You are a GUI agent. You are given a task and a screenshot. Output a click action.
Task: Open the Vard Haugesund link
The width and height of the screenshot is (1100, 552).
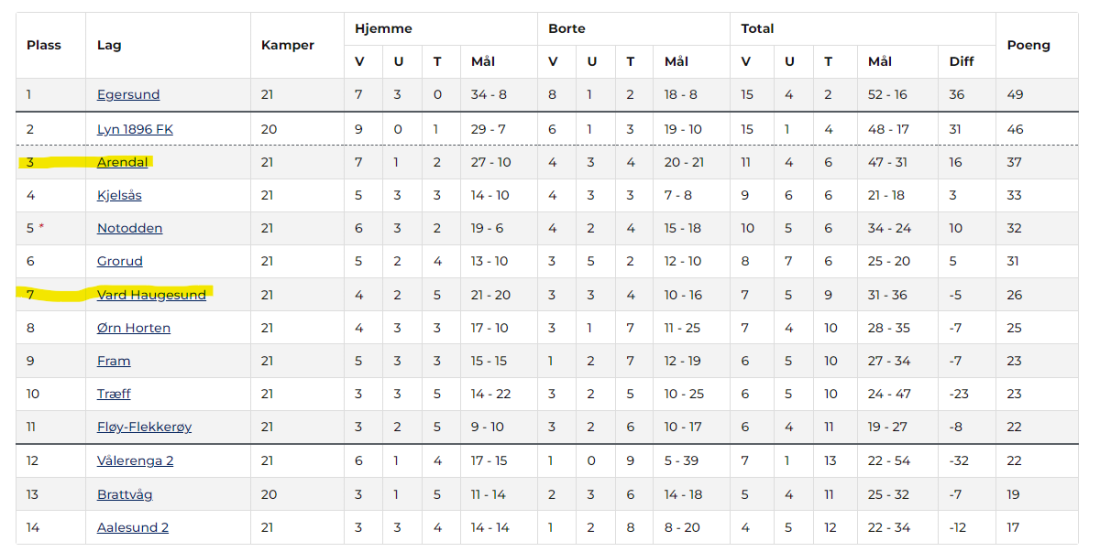[151, 294]
